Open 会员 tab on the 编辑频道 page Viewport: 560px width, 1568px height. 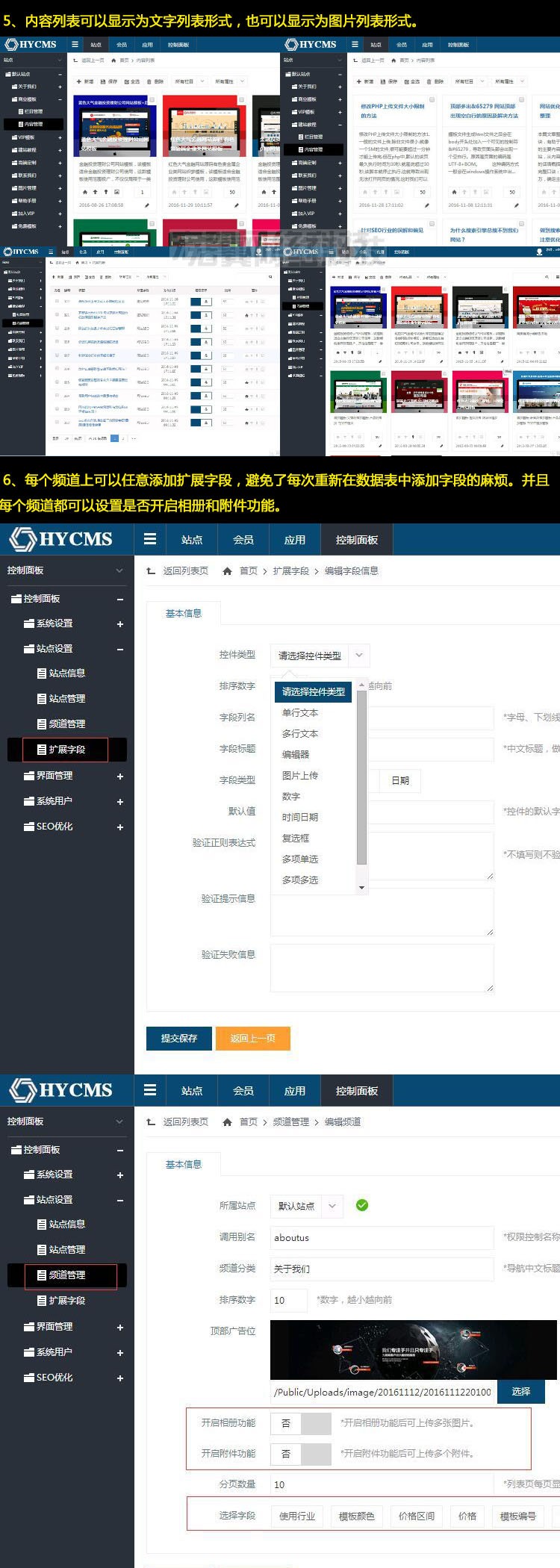pos(243,1090)
